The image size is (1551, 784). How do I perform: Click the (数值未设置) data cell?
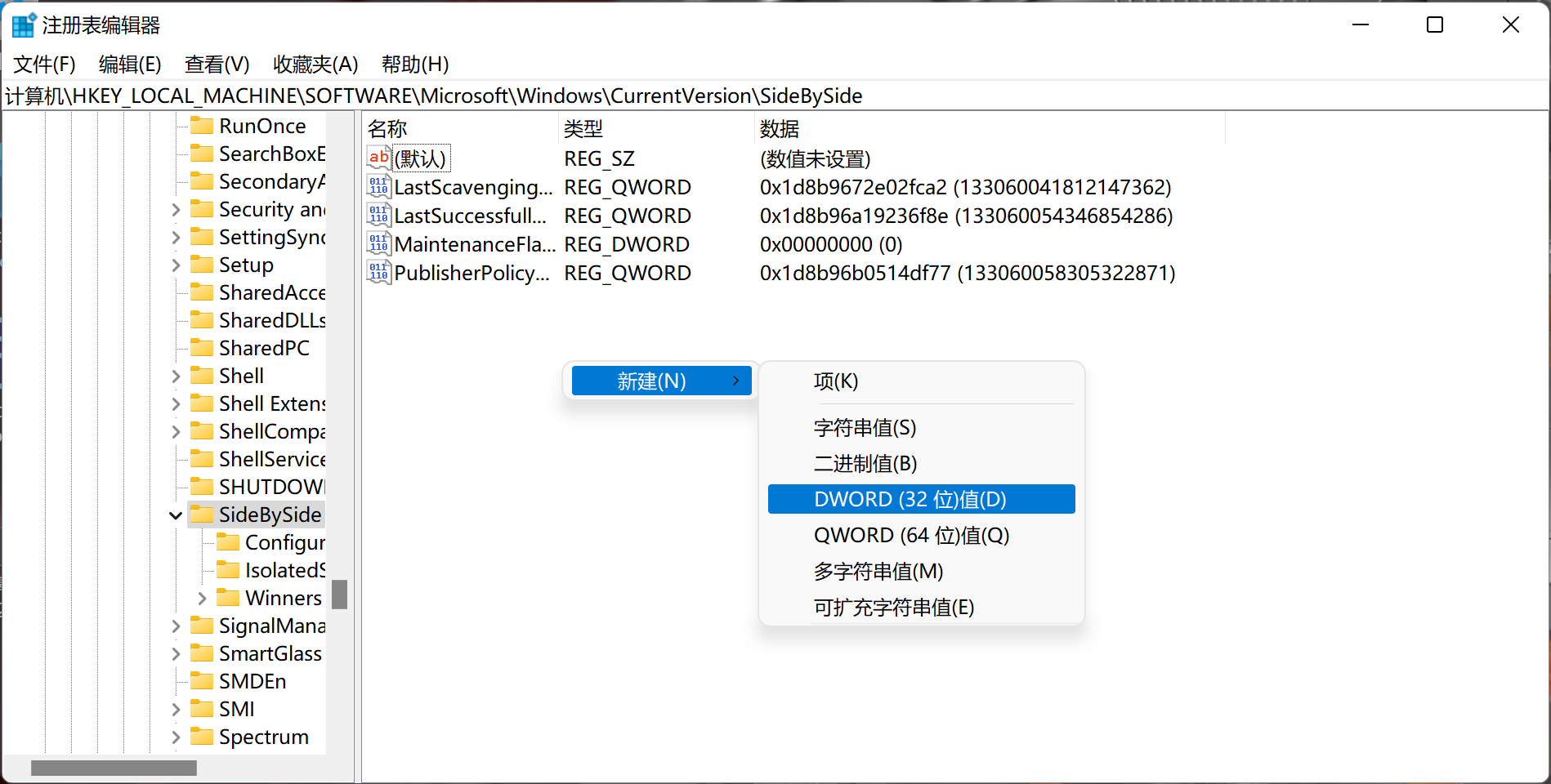click(815, 158)
